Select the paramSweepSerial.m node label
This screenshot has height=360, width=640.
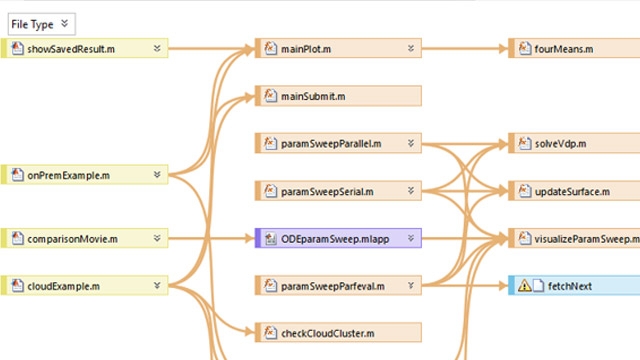[x=327, y=191]
